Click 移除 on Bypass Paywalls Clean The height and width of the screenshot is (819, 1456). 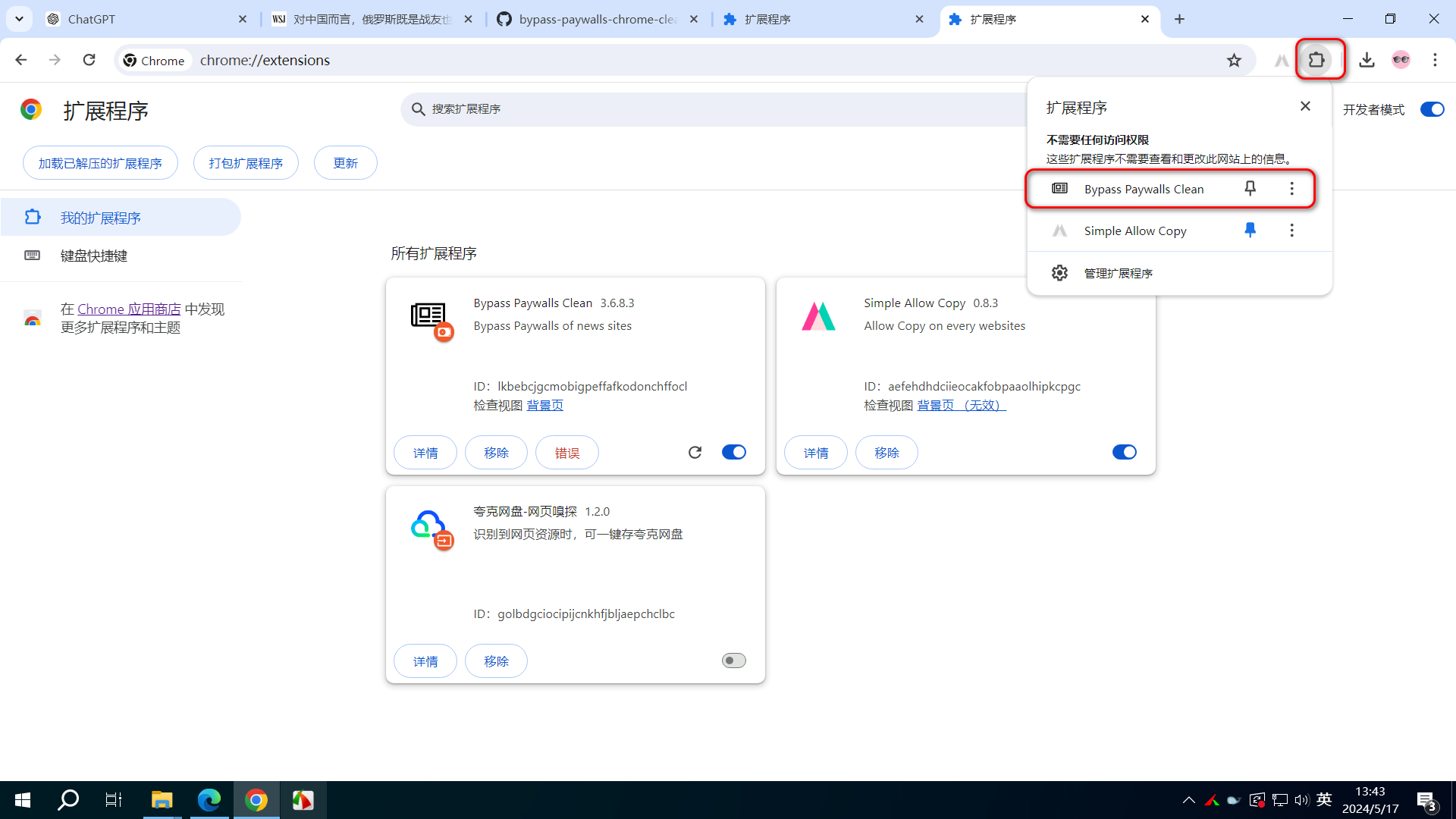click(x=496, y=453)
